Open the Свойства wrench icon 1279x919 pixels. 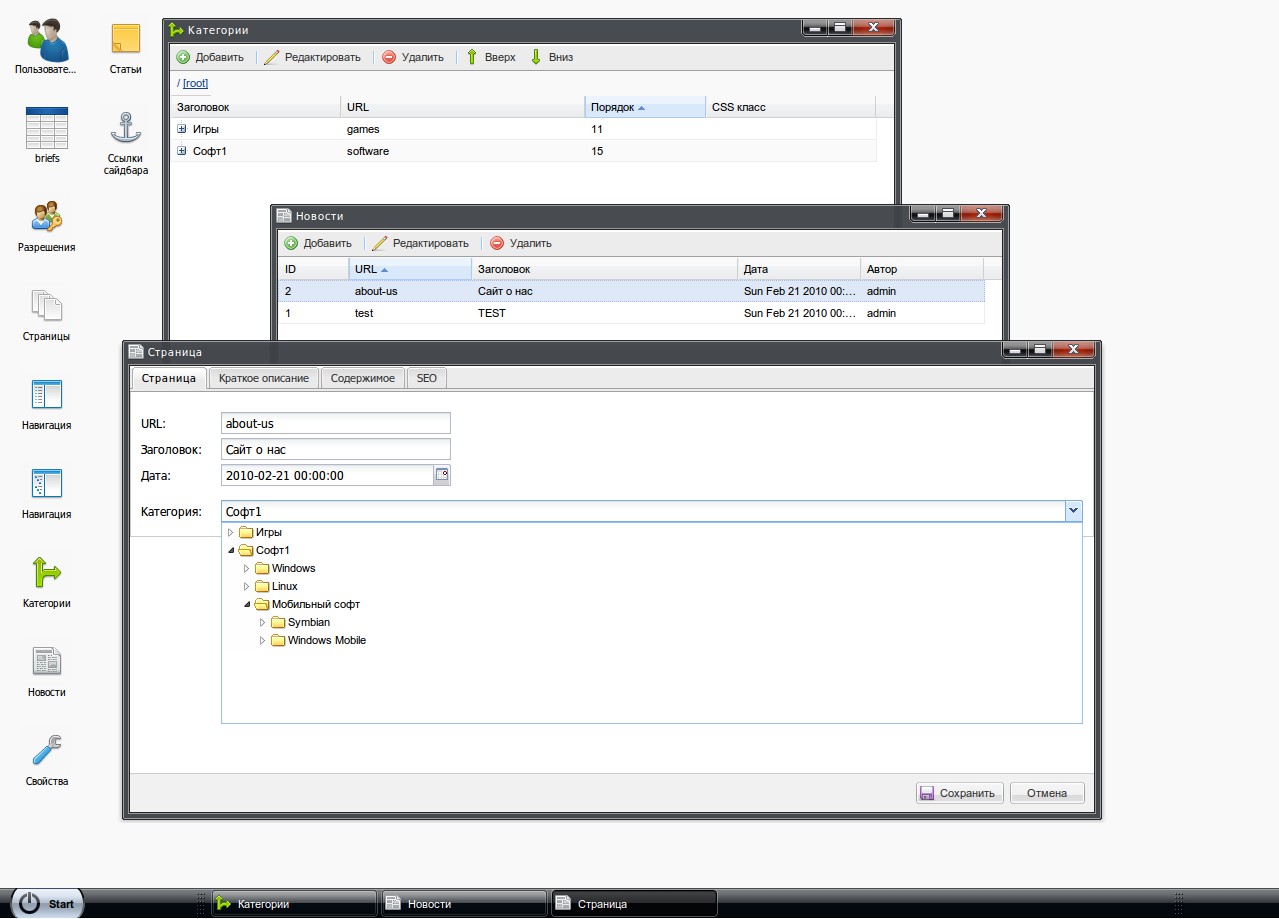click(x=46, y=759)
